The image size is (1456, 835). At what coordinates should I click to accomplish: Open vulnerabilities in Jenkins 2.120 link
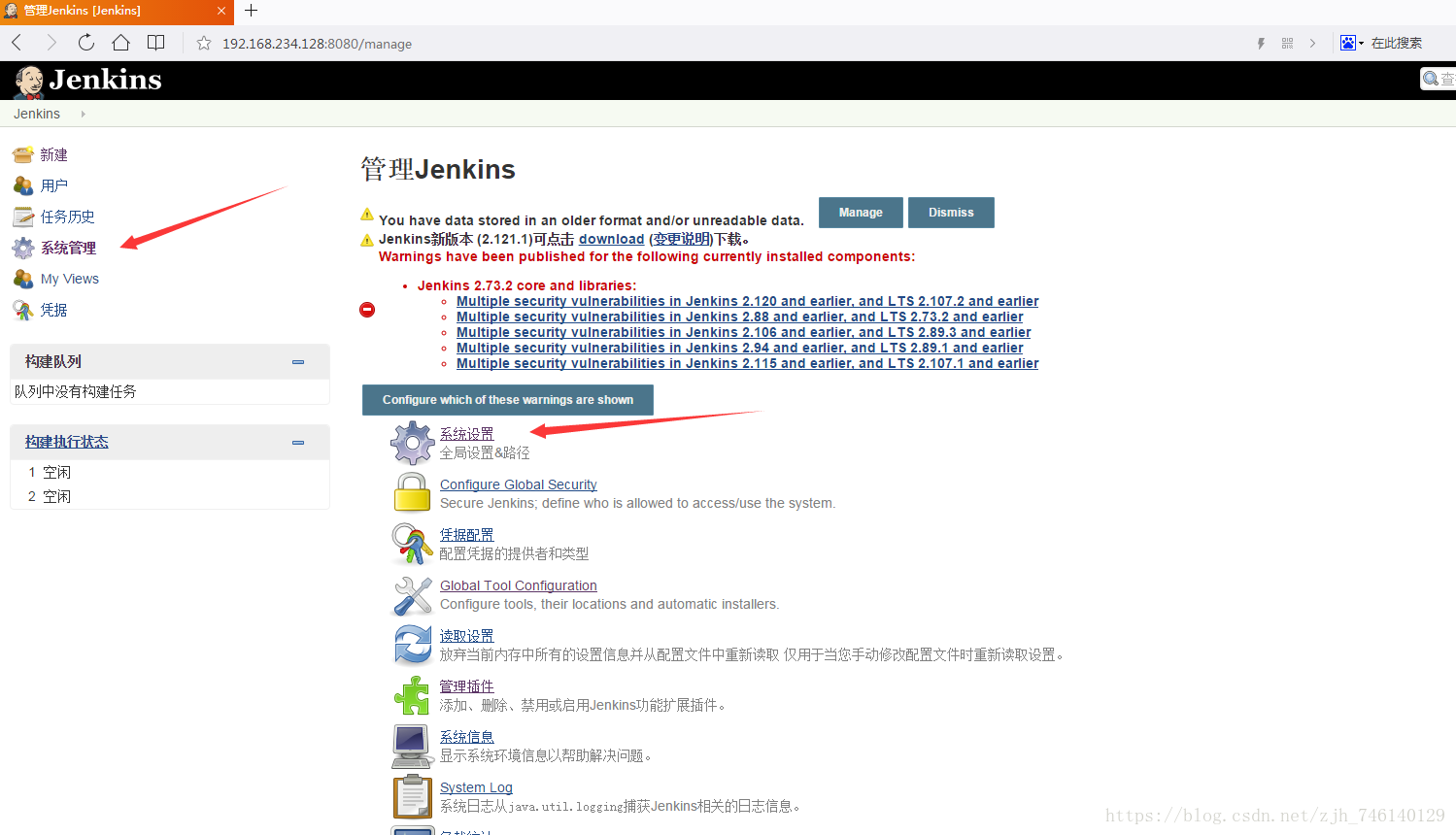[x=748, y=301]
